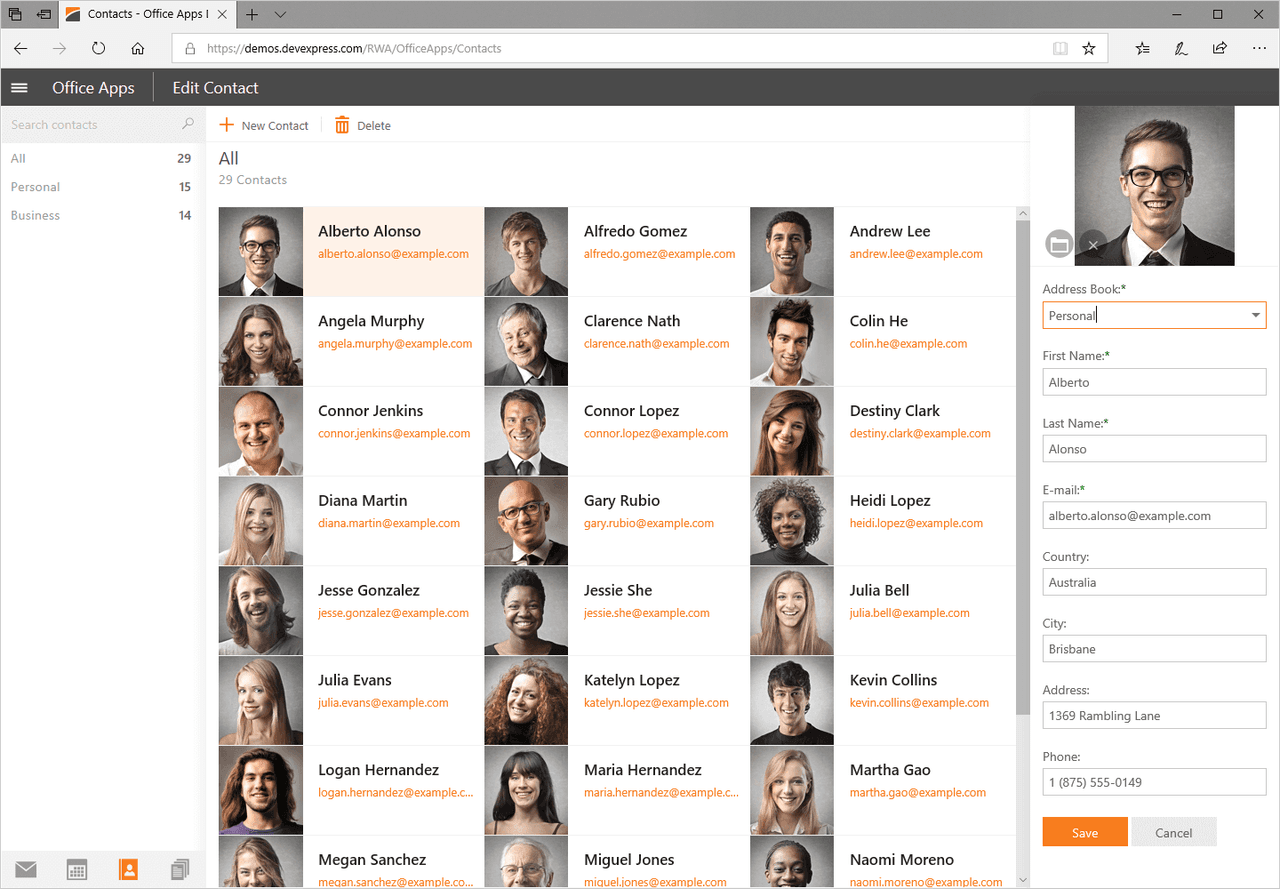Open the Calendar module icon
The image size is (1280, 889).
[x=77, y=869]
